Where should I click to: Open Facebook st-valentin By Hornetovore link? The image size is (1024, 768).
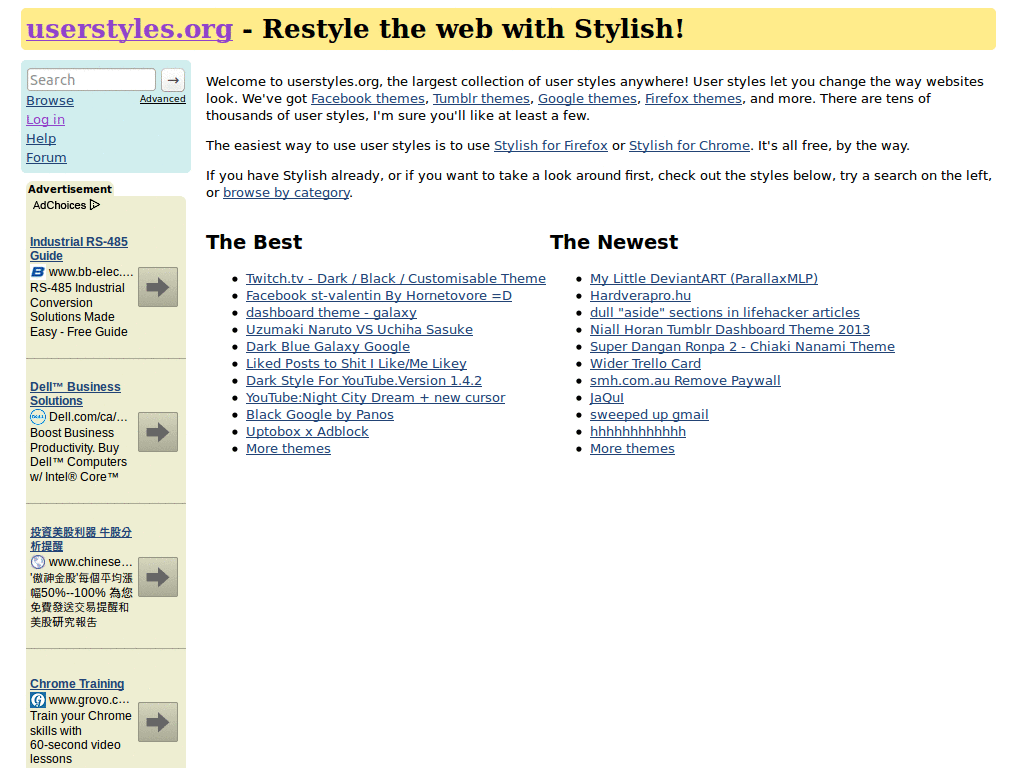click(x=379, y=296)
